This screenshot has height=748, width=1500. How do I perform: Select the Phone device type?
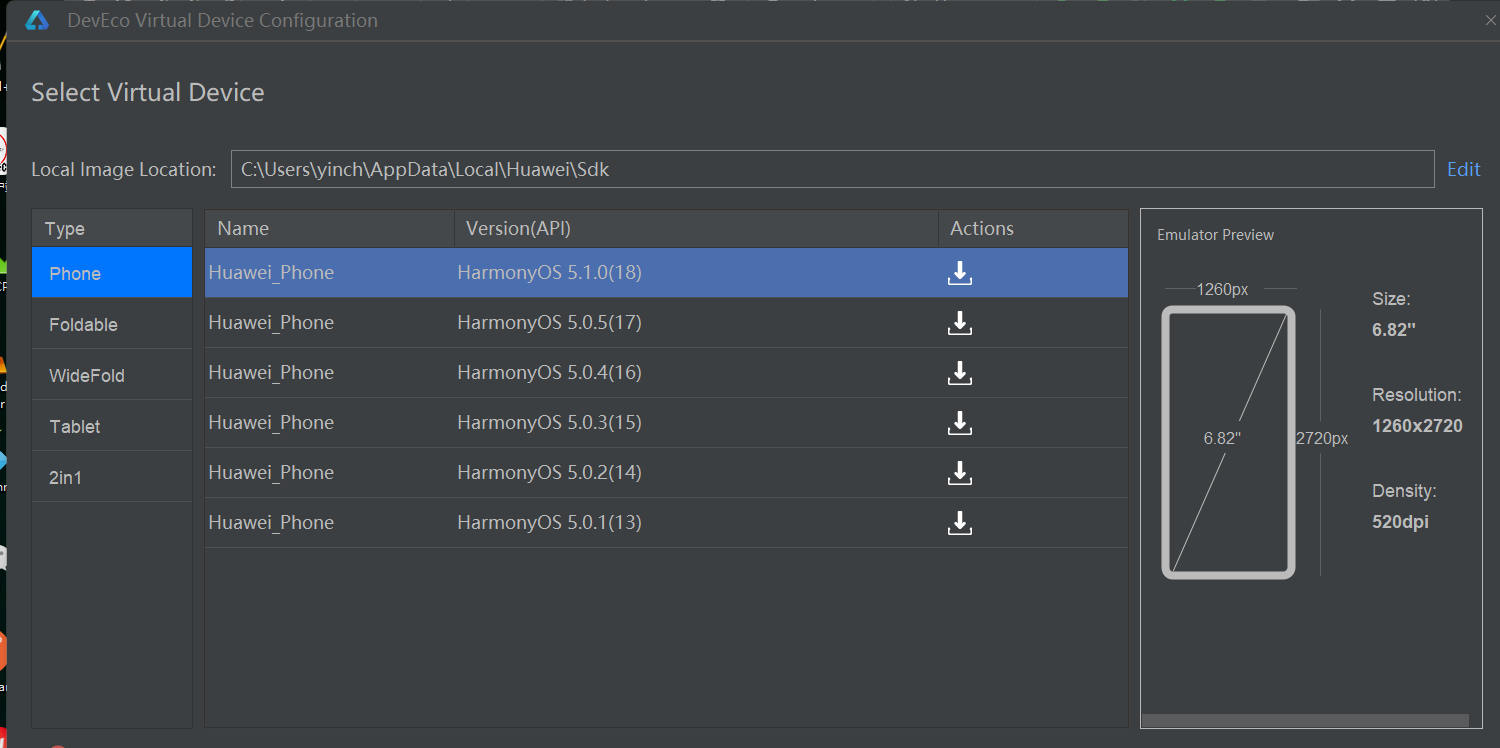[x=112, y=273]
